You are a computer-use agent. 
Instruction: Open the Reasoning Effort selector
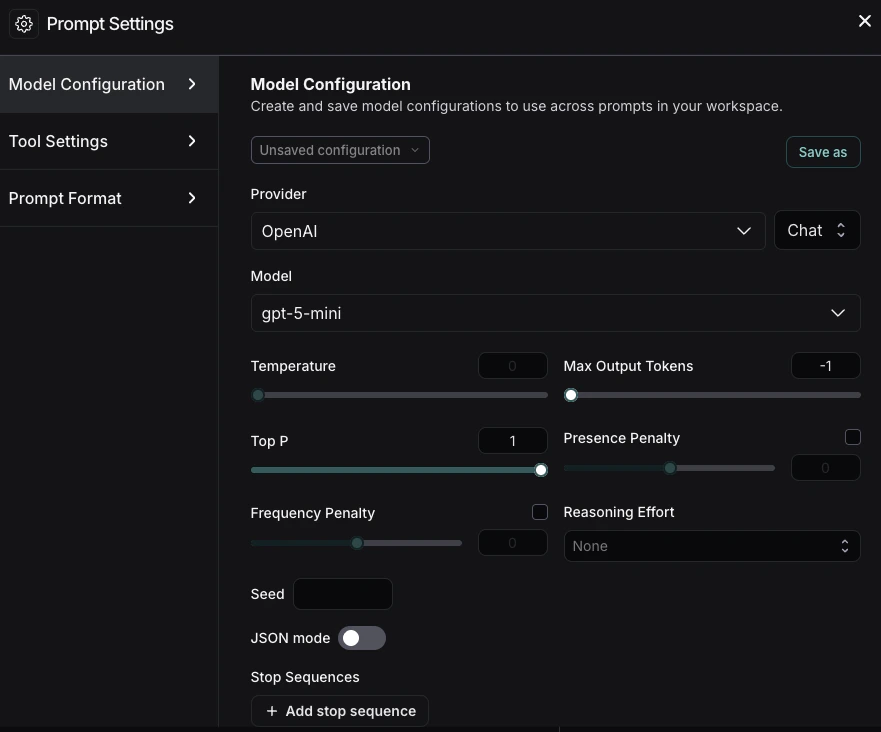712,546
